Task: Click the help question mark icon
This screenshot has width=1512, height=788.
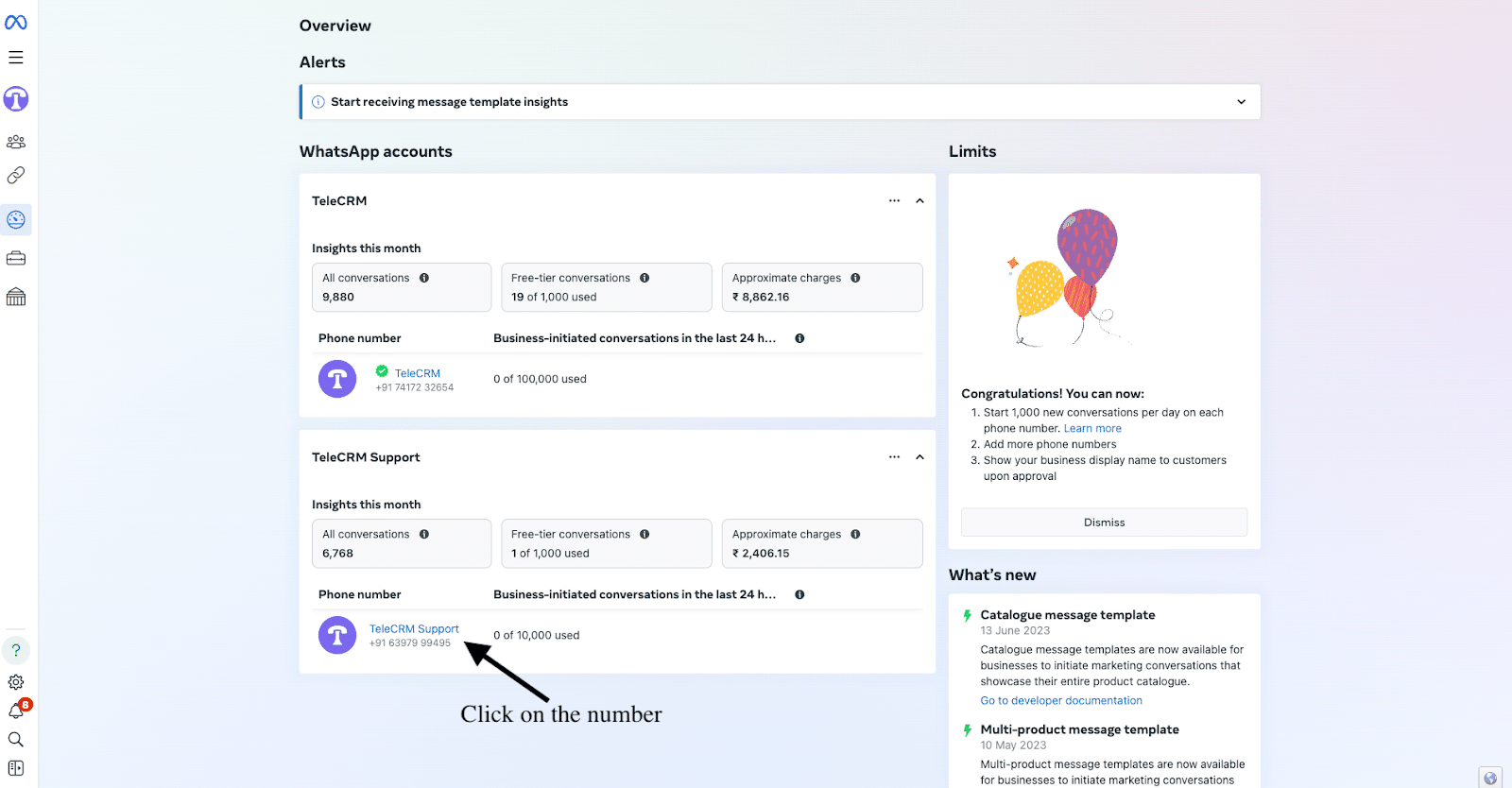Action: (x=16, y=650)
